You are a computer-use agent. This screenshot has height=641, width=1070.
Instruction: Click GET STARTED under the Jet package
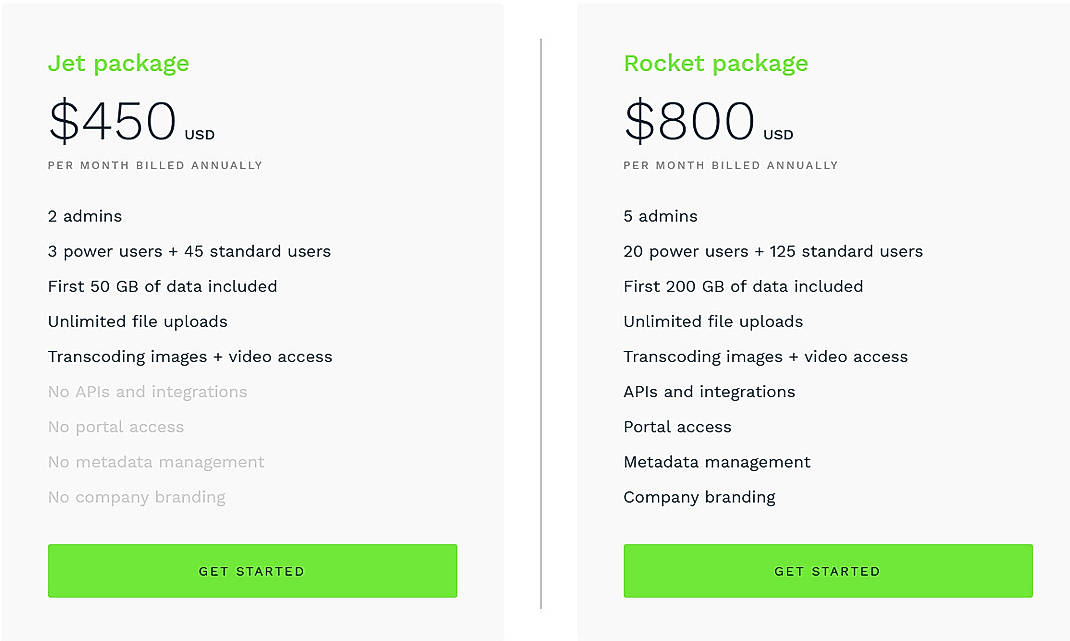251,570
